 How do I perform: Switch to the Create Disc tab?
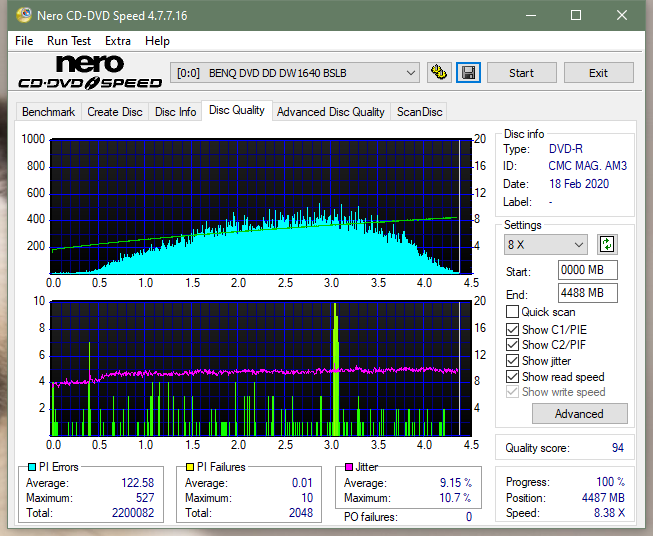click(115, 112)
